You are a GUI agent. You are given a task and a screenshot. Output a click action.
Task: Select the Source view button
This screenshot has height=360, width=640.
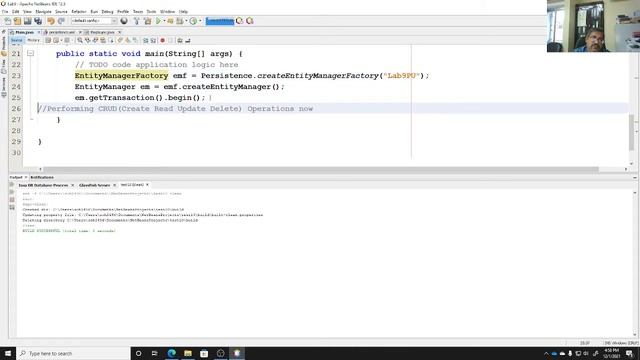(17, 40)
